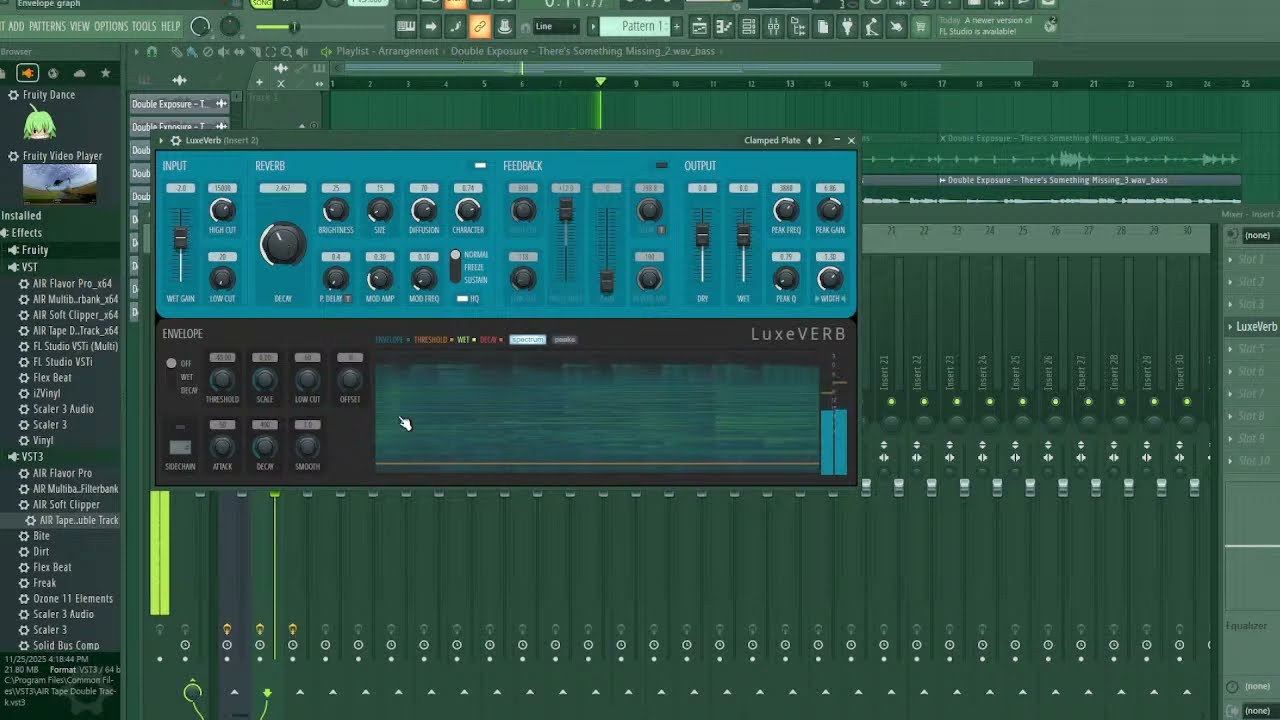The height and width of the screenshot is (720, 1280).
Task: Toggle the P. Delay tempo sync T button
Action: point(347,298)
